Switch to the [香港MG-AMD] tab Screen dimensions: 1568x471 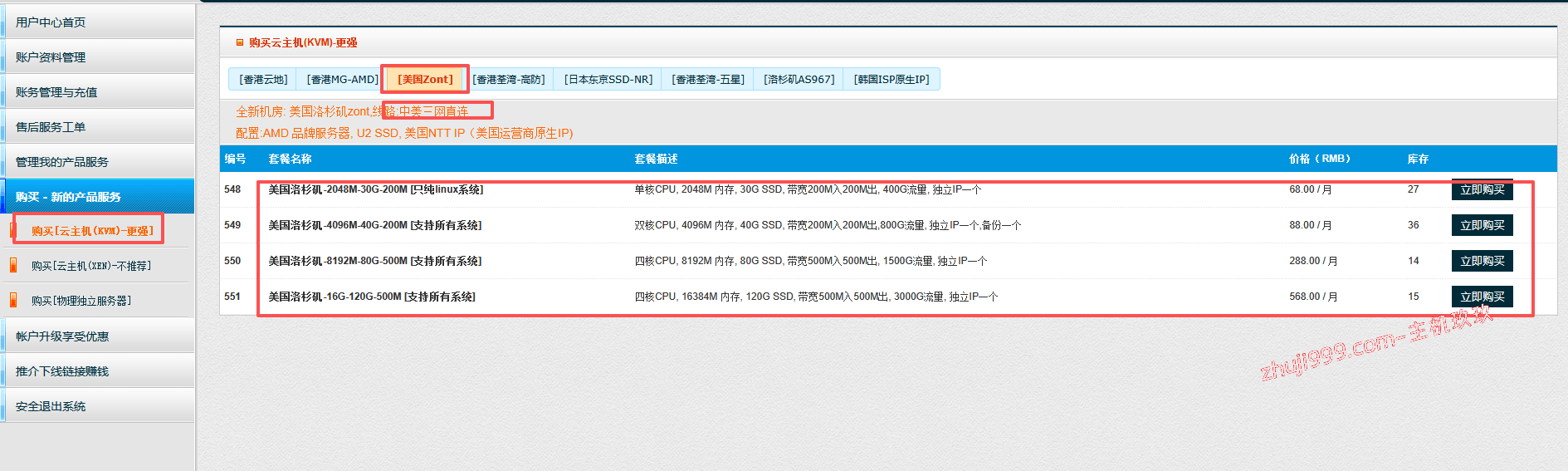click(342, 80)
